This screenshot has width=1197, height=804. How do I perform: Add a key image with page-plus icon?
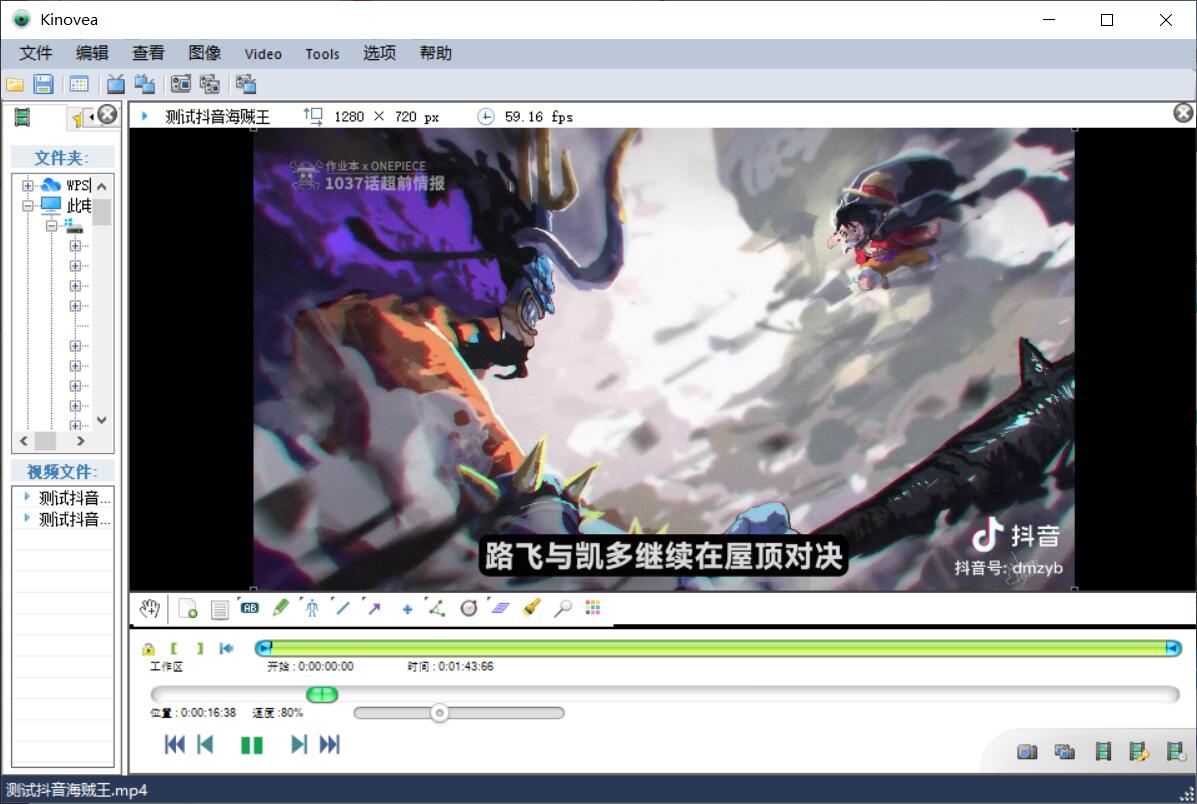(x=187, y=609)
